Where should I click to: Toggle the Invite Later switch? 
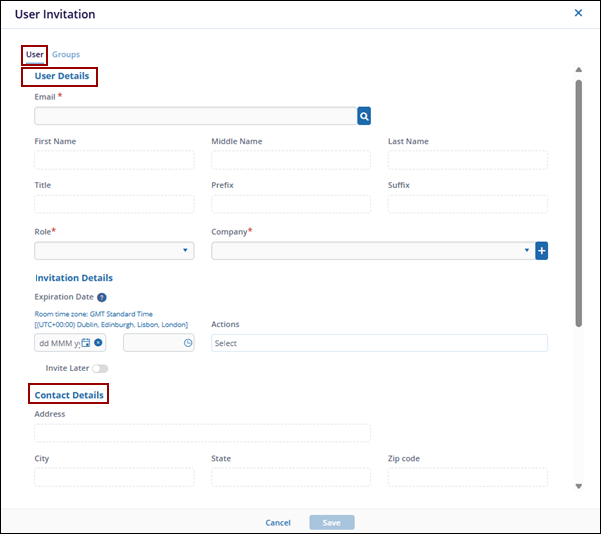[99, 369]
